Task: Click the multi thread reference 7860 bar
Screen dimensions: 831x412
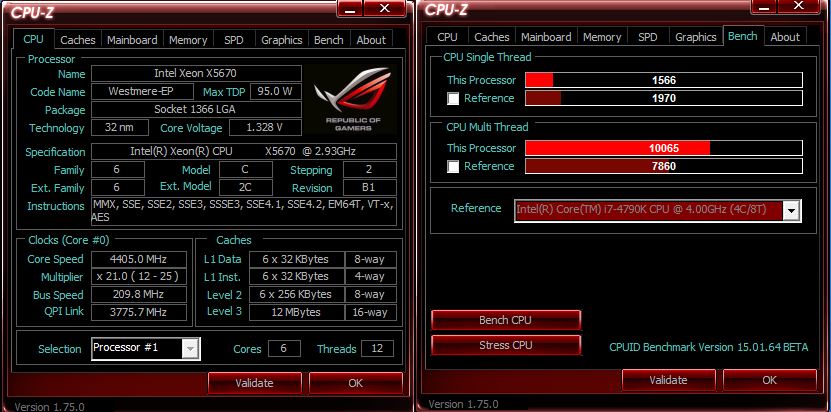Action: click(x=664, y=166)
